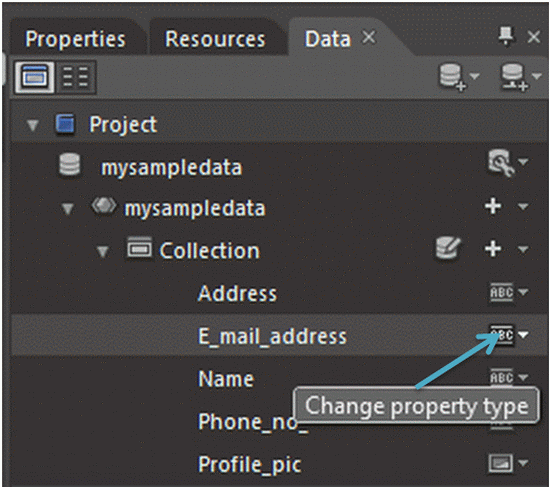Open the Create sample data dropdown arrow
Image resolution: width=550 pixels, height=487 pixels.
point(474,76)
